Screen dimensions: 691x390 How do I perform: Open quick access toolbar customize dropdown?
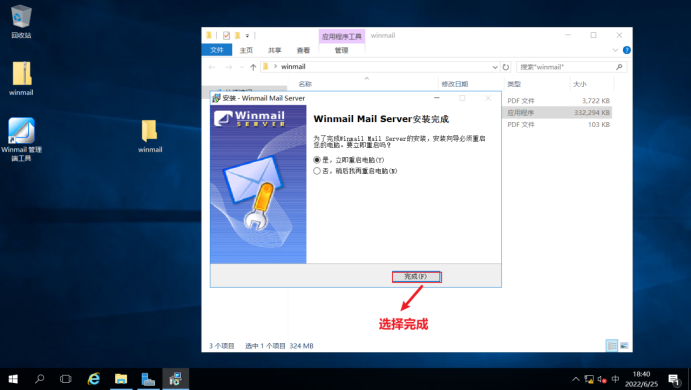(x=247, y=36)
